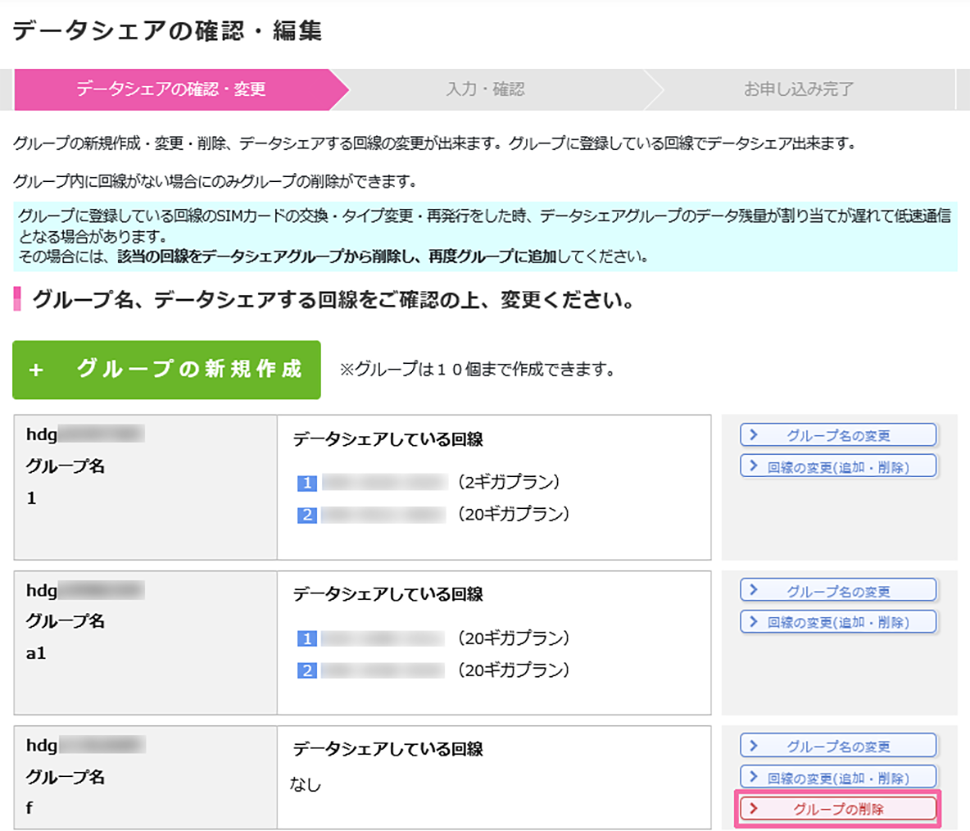970x831 pixels.
Task: Go to the 入力・確認 step
Action: 485,89
